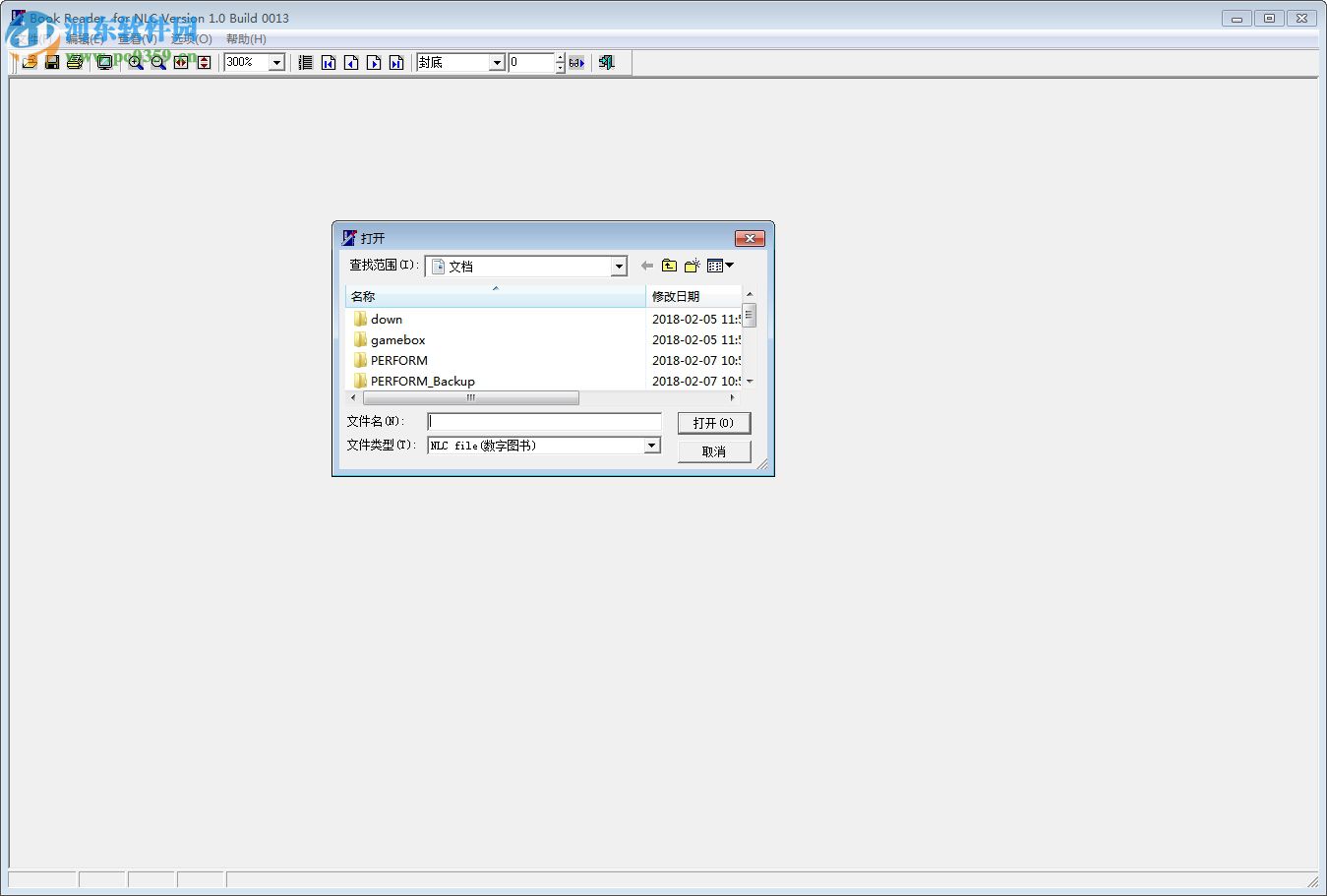Click the zoom out magnifier icon
The image size is (1327, 896).
(158, 62)
